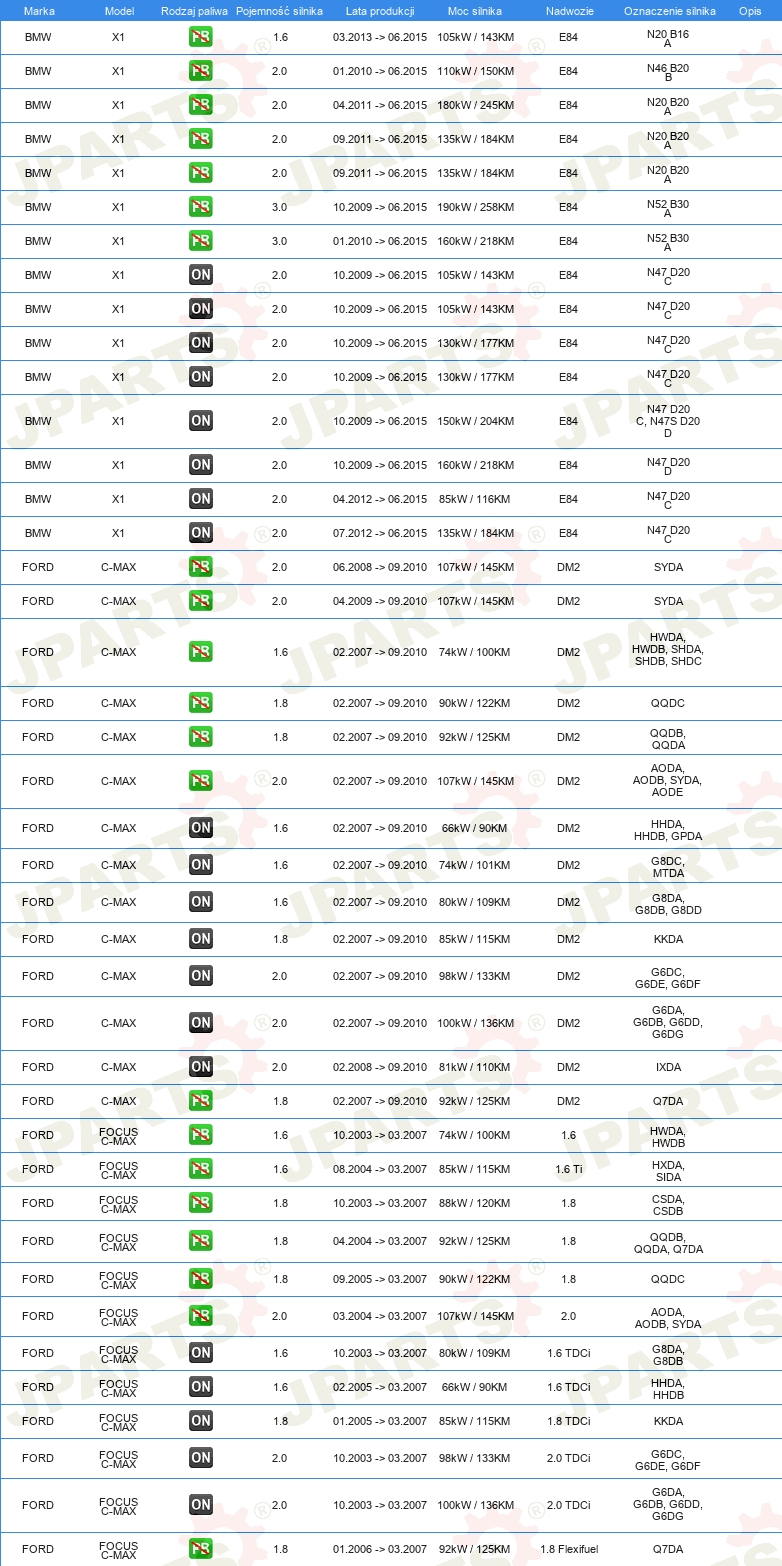Click the petrol icon in the 04.2004 FOCUS C-MAX row
This screenshot has width=782, height=1566.
(x=201, y=1241)
